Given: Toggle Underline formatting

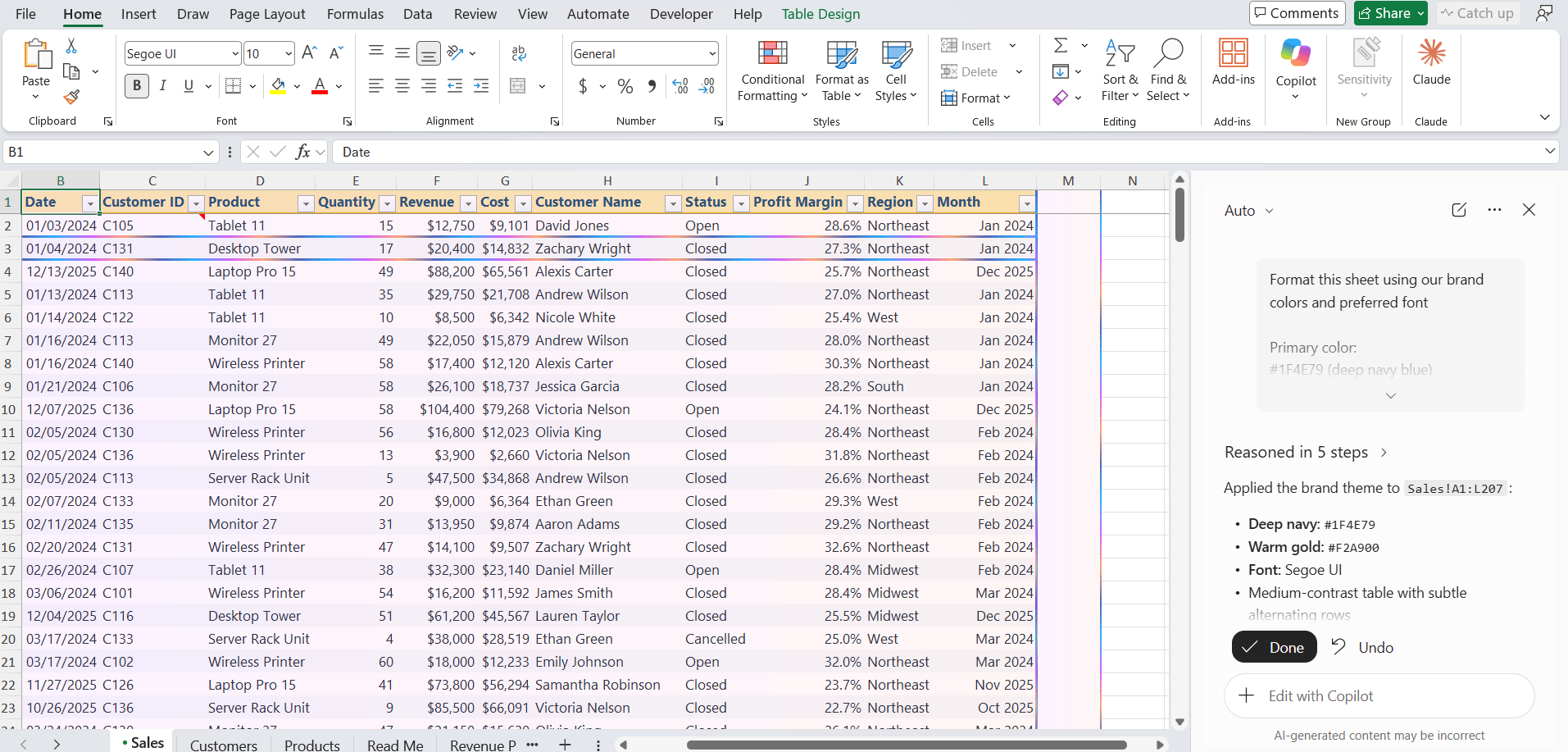Looking at the screenshot, I should 189,85.
